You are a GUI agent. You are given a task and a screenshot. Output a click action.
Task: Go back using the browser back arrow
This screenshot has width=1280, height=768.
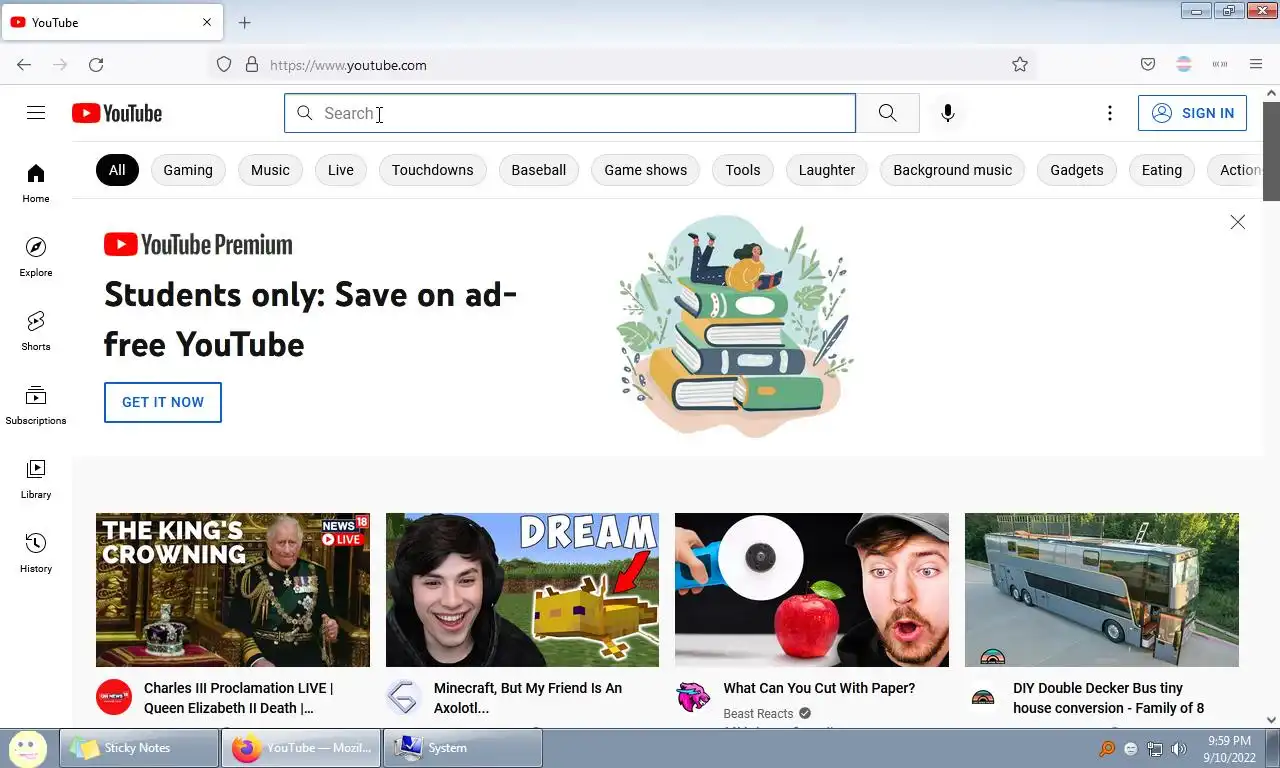(24, 65)
